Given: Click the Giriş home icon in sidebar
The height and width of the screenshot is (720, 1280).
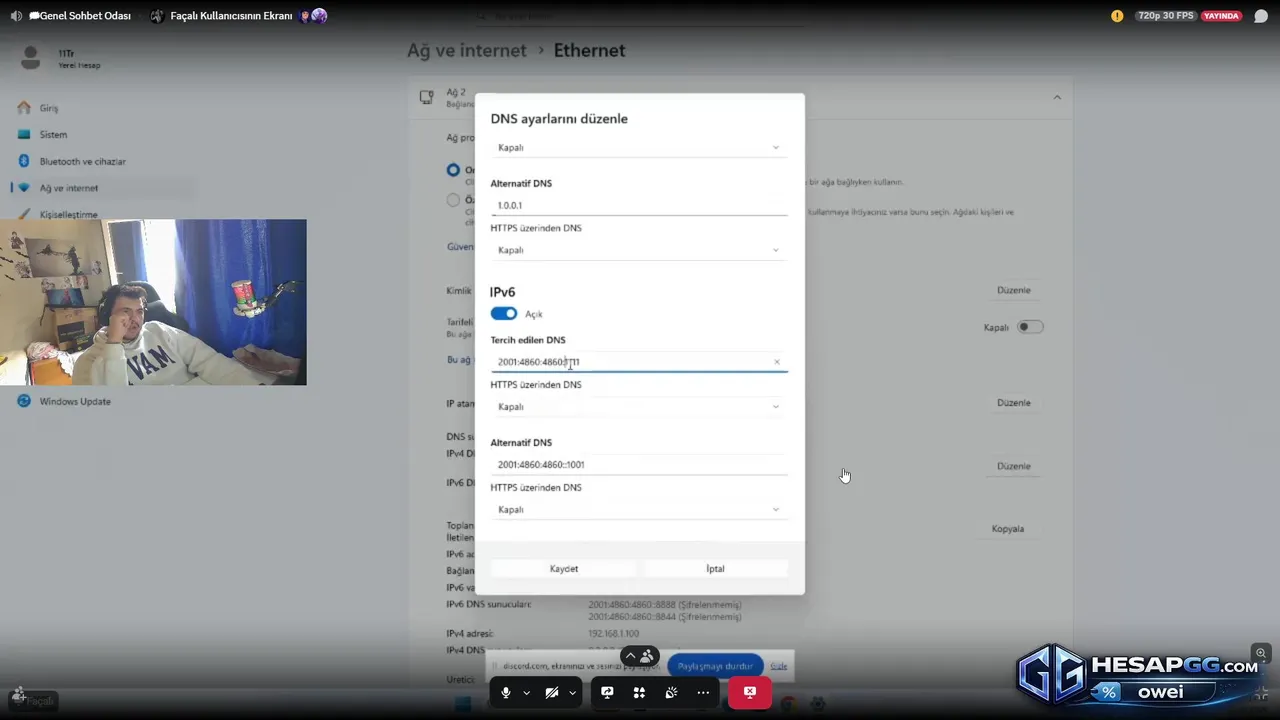Looking at the screenshot, I should click(24, 107).
